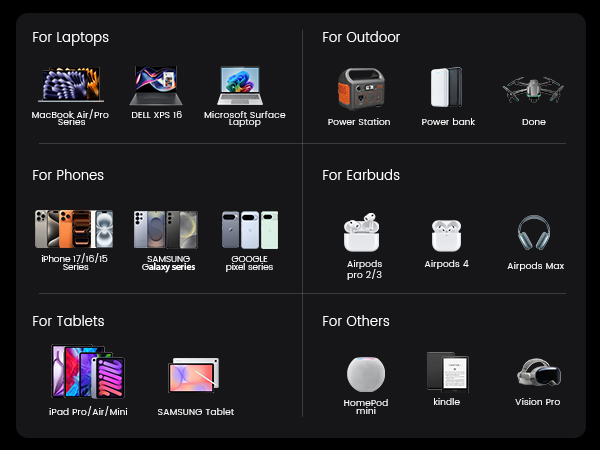Select the DELL XPS 16 laptop image
Image resolution: width=600 pixels, height=450 pixels.
(156, 85)
